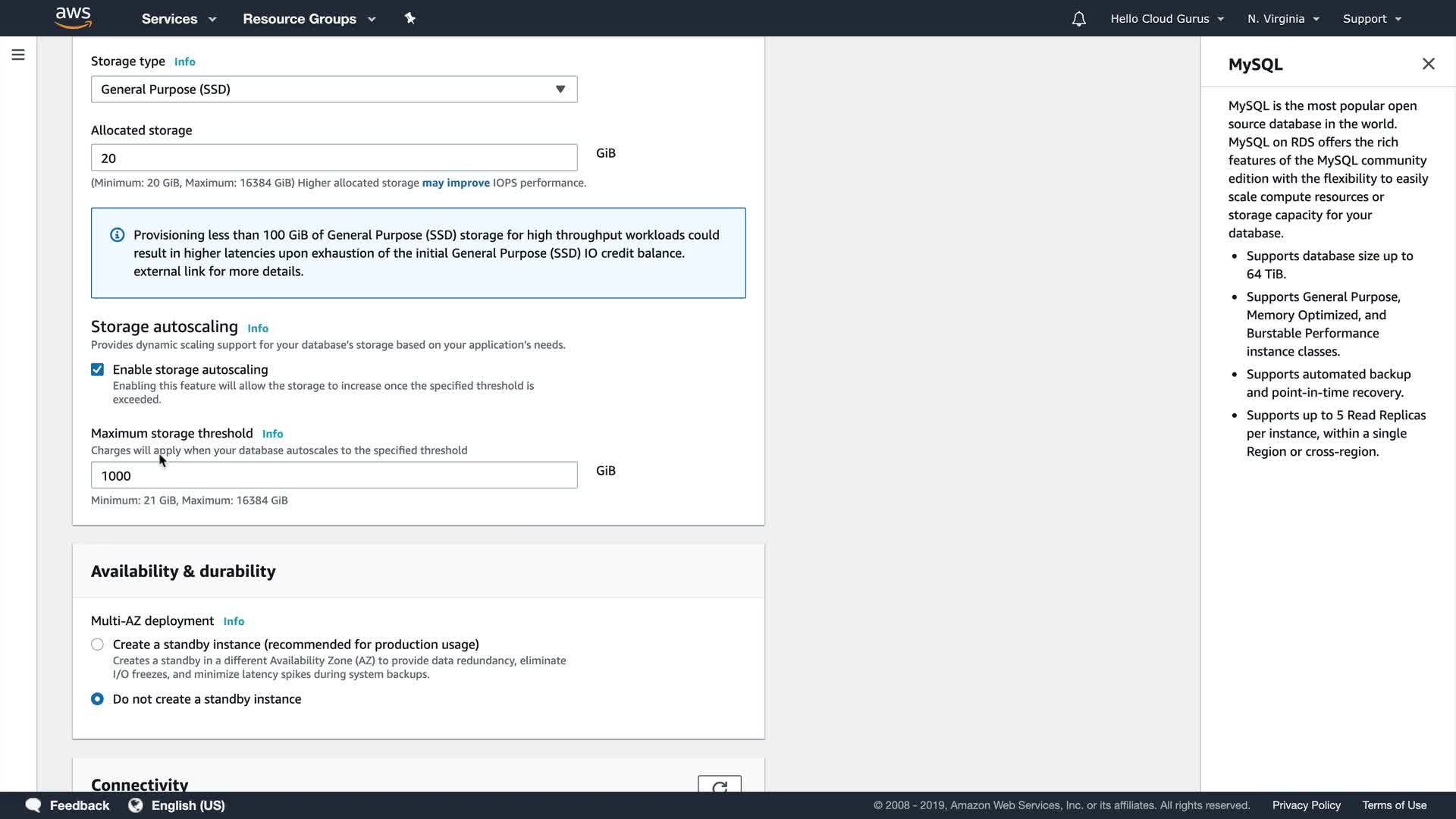
Task: Open the notifications bell
Action: coord(1078,19)
